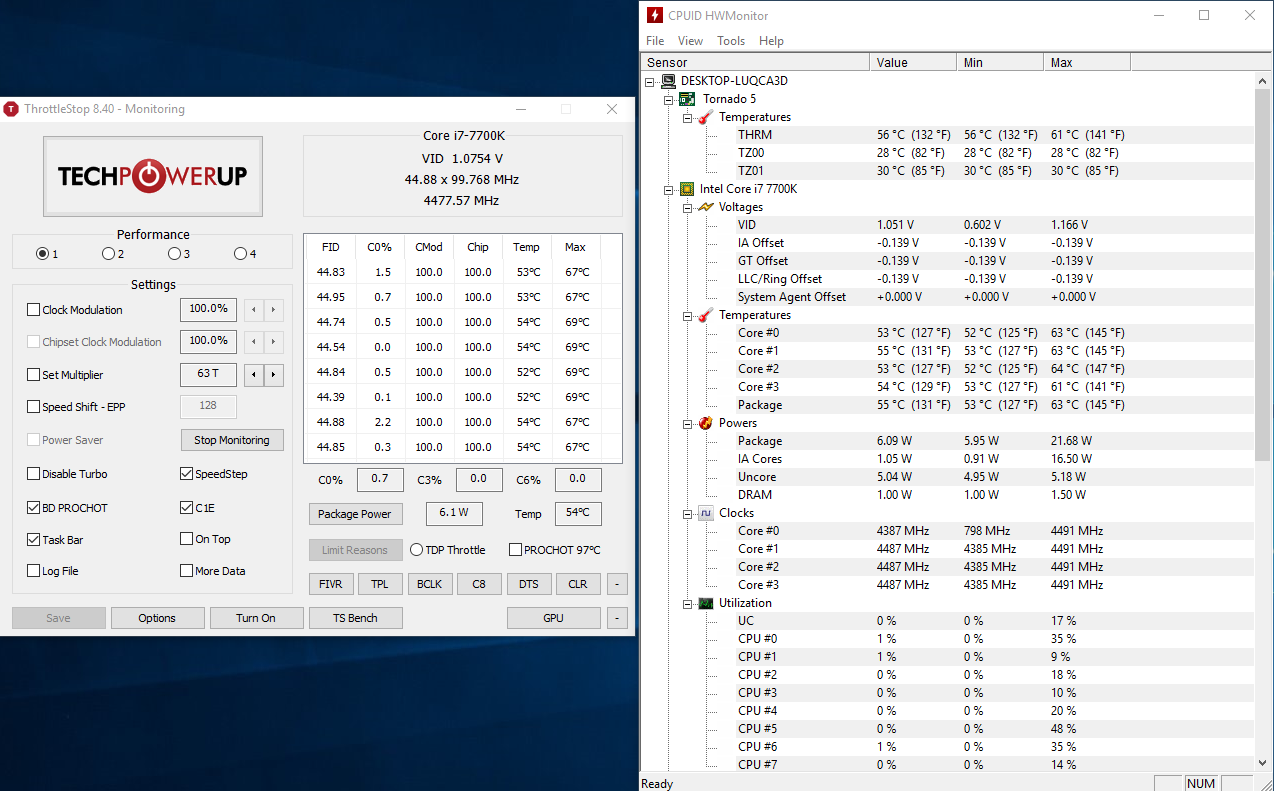Select the Tornado 5 motherboard icon
Image resolution: width=1274 pixels, height=791 pixels.
click(687, 99)
